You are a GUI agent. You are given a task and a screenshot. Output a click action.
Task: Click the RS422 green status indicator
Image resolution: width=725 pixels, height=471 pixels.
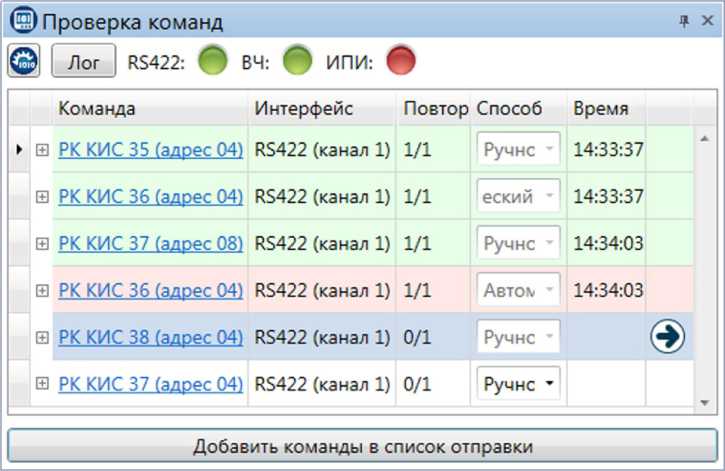point(213,60)
